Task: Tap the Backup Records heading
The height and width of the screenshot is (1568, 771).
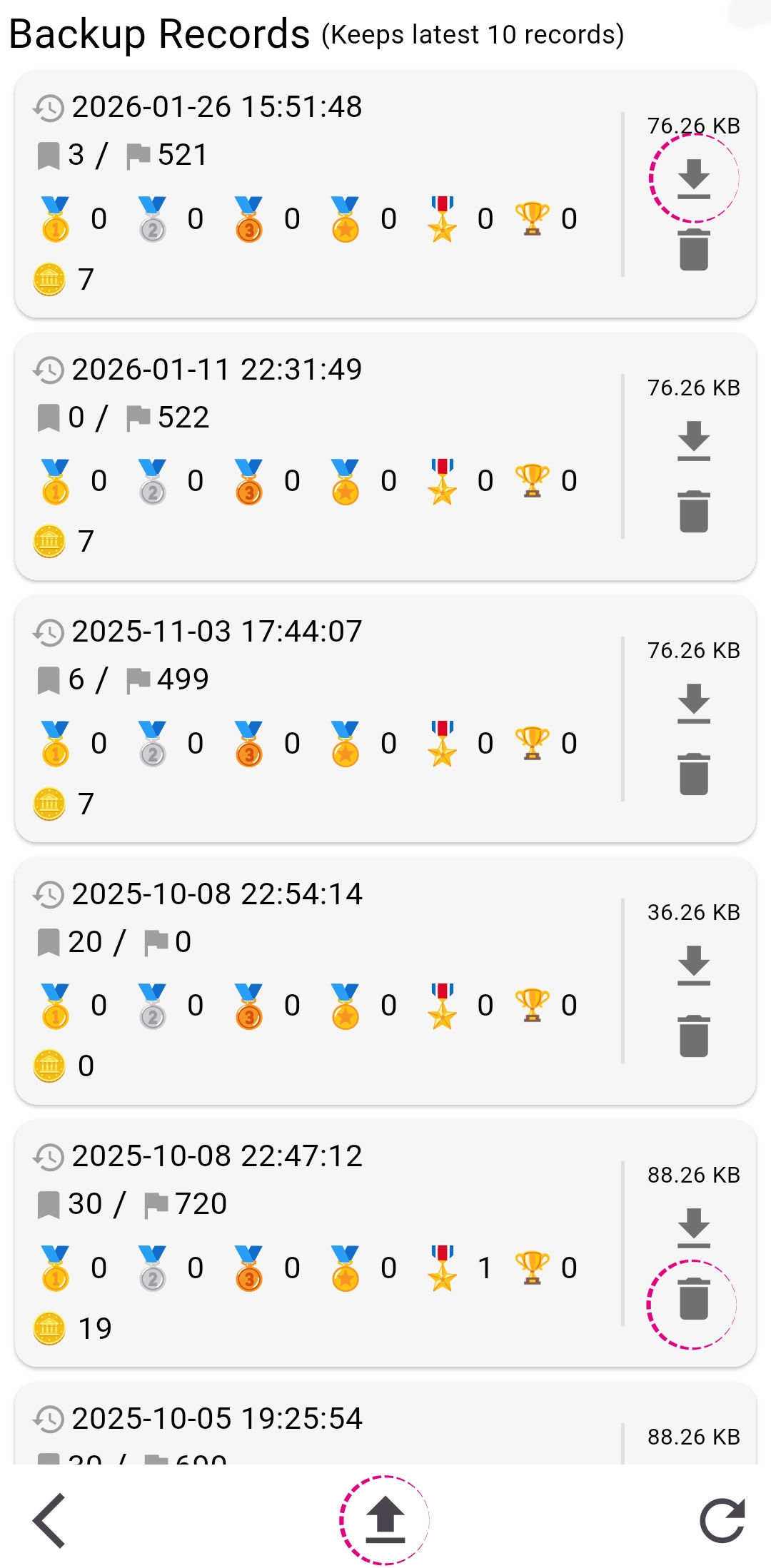Action: tap(159, 34)
